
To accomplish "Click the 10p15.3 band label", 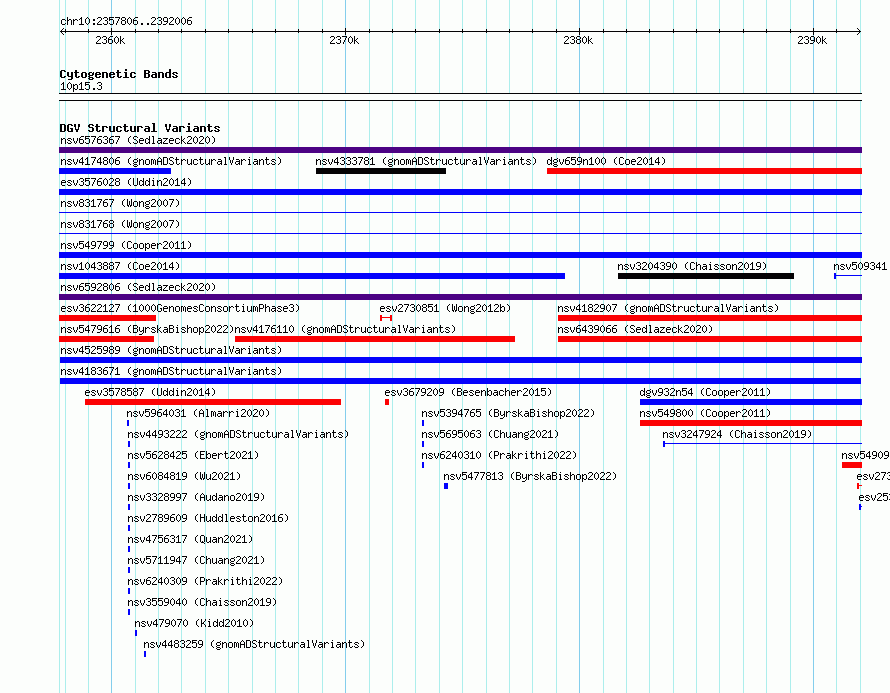I will tap(81, 86).
